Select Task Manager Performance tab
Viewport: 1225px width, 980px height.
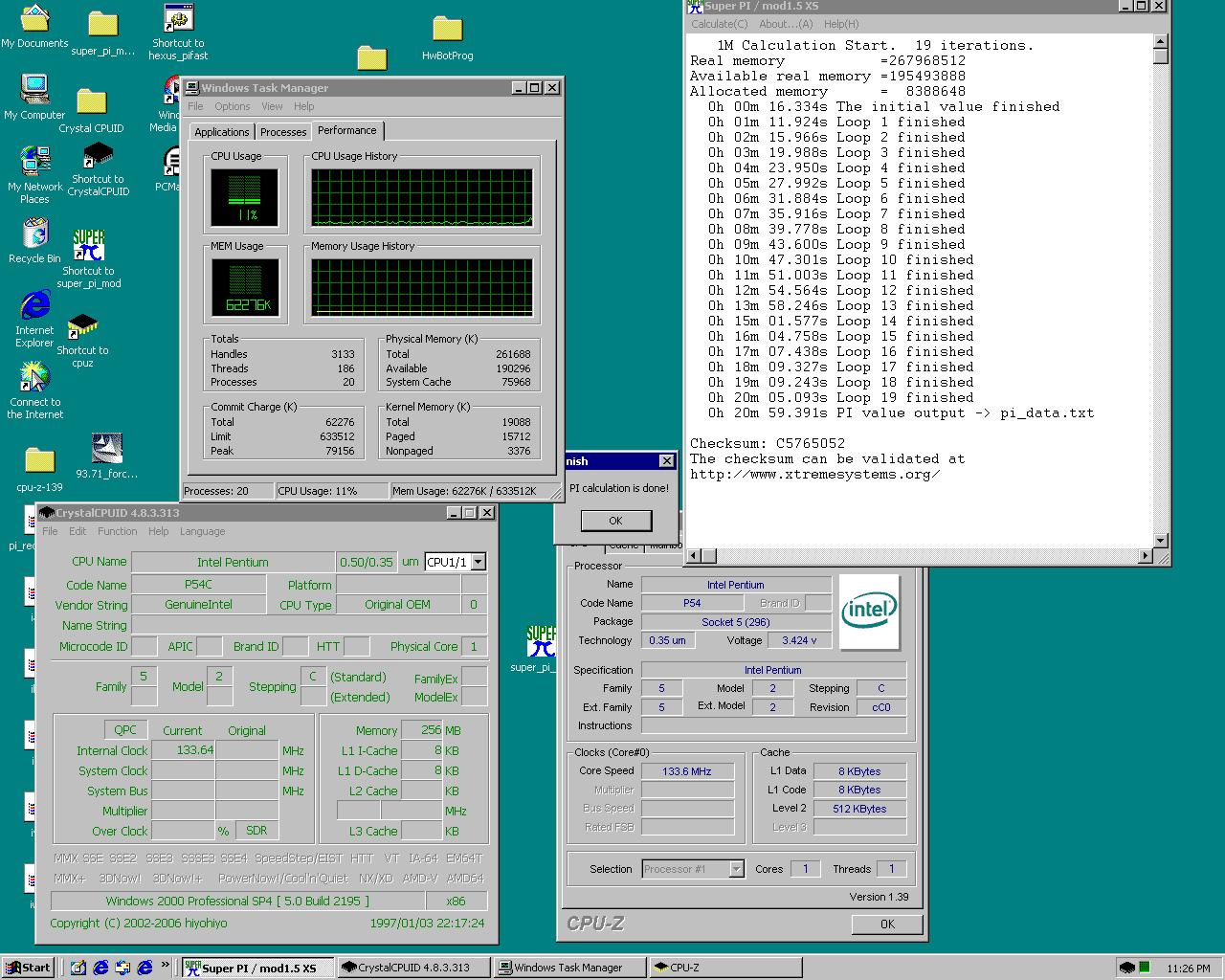point(347,130)
